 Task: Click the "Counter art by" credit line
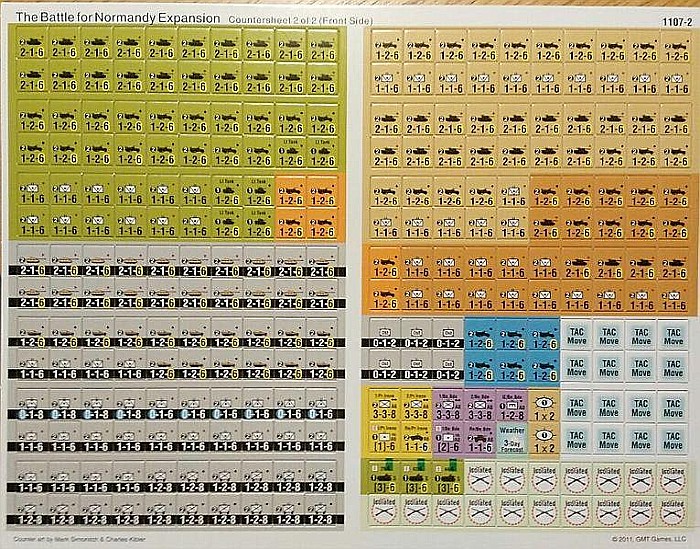click(x=79, y=539)
